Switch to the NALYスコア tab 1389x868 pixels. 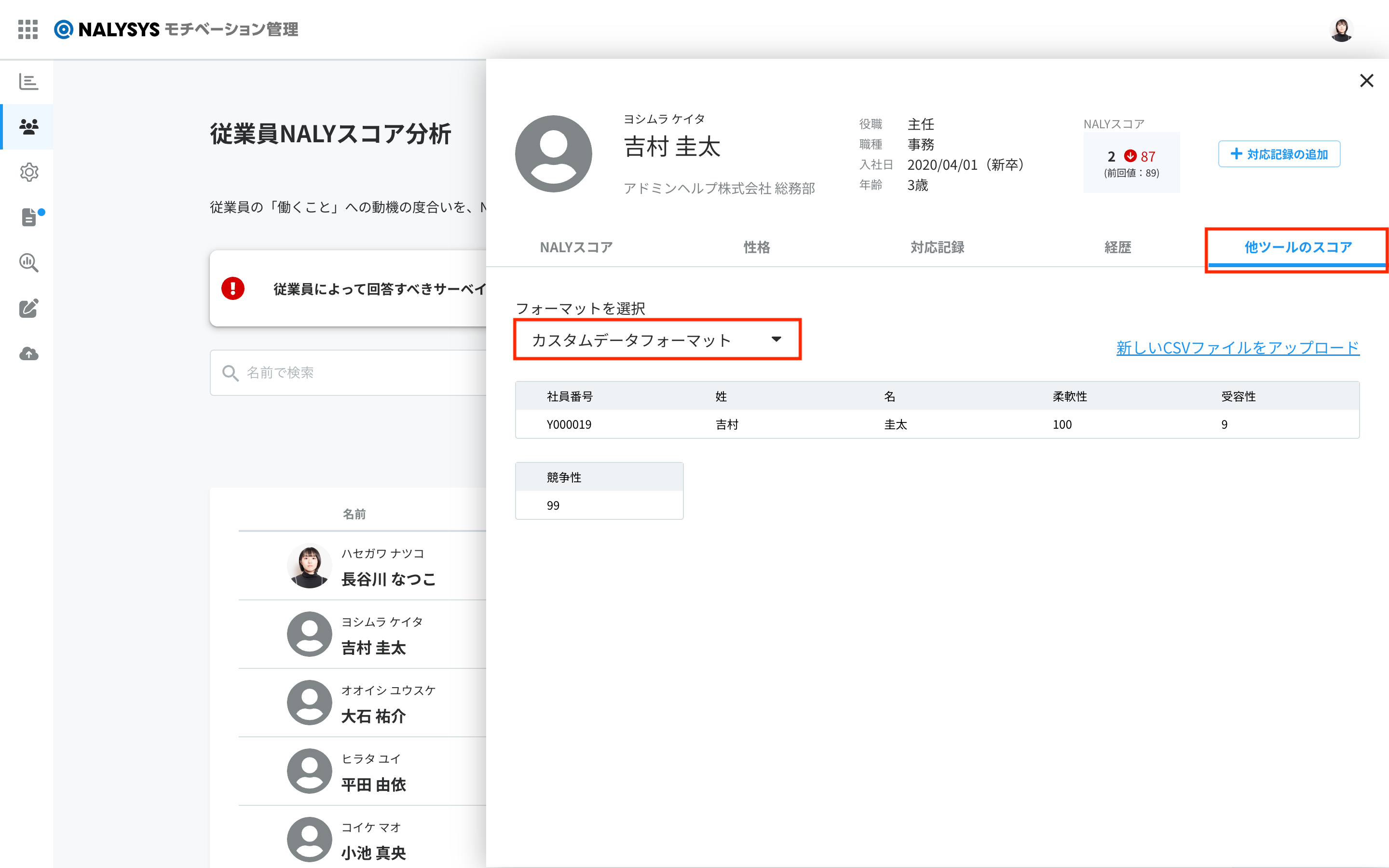tap(576, 247)
